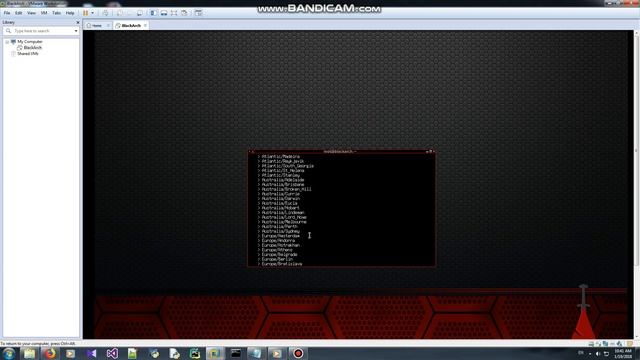This screenshot has height=360, width=640.
Task: Toggle the show library view icon
Action: coord(153,13)
